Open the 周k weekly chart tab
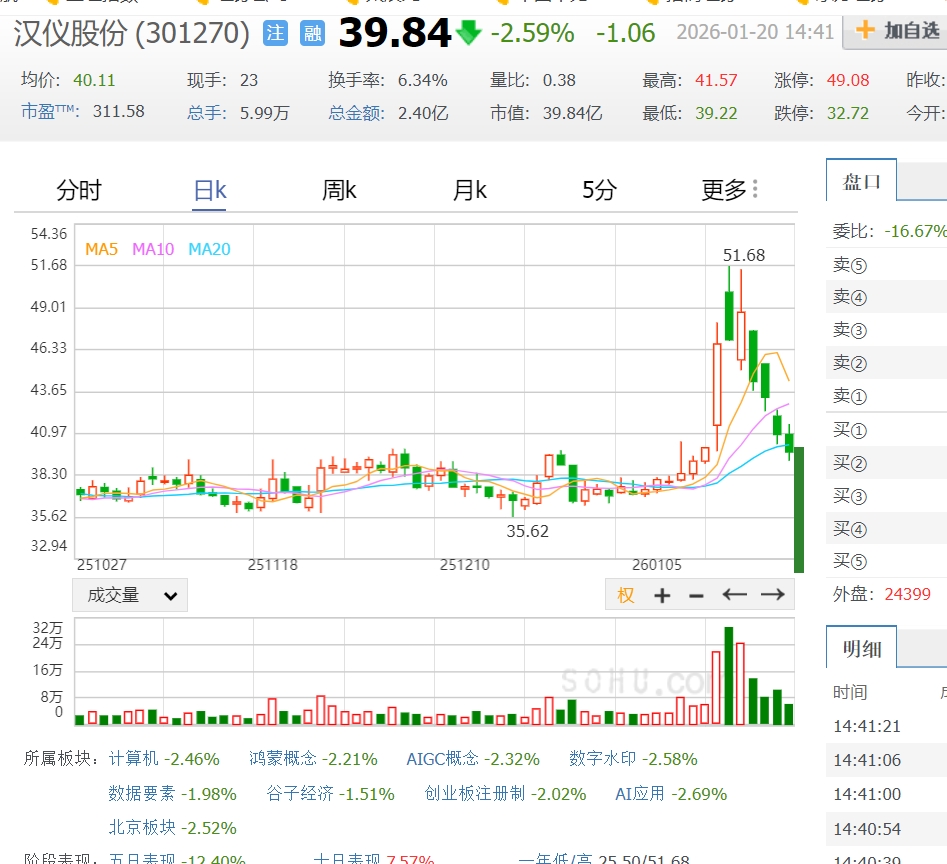 [339, 190]
